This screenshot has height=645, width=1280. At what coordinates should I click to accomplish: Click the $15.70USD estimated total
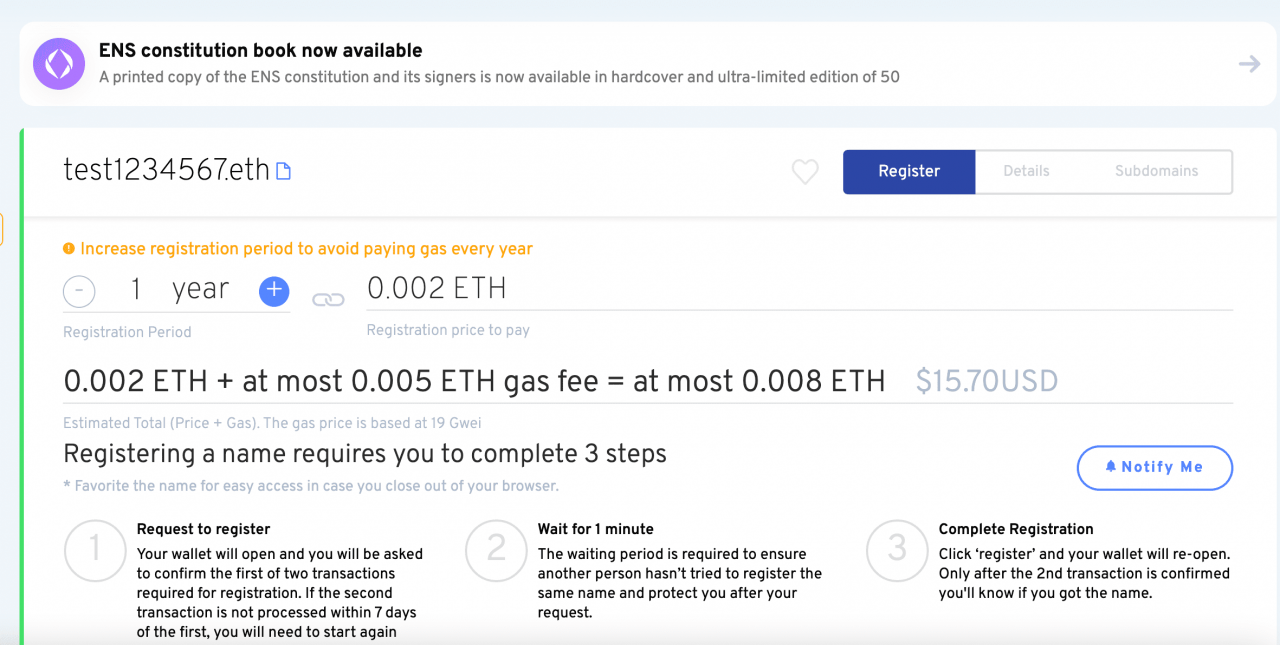(x=986, y=381)
